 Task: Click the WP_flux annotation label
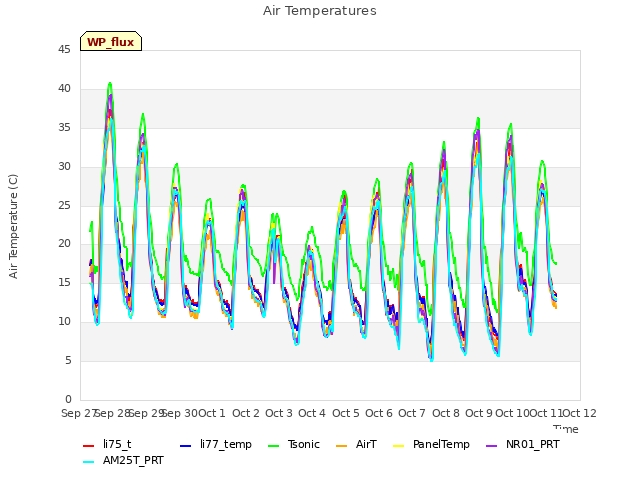(x=111, y=41)
